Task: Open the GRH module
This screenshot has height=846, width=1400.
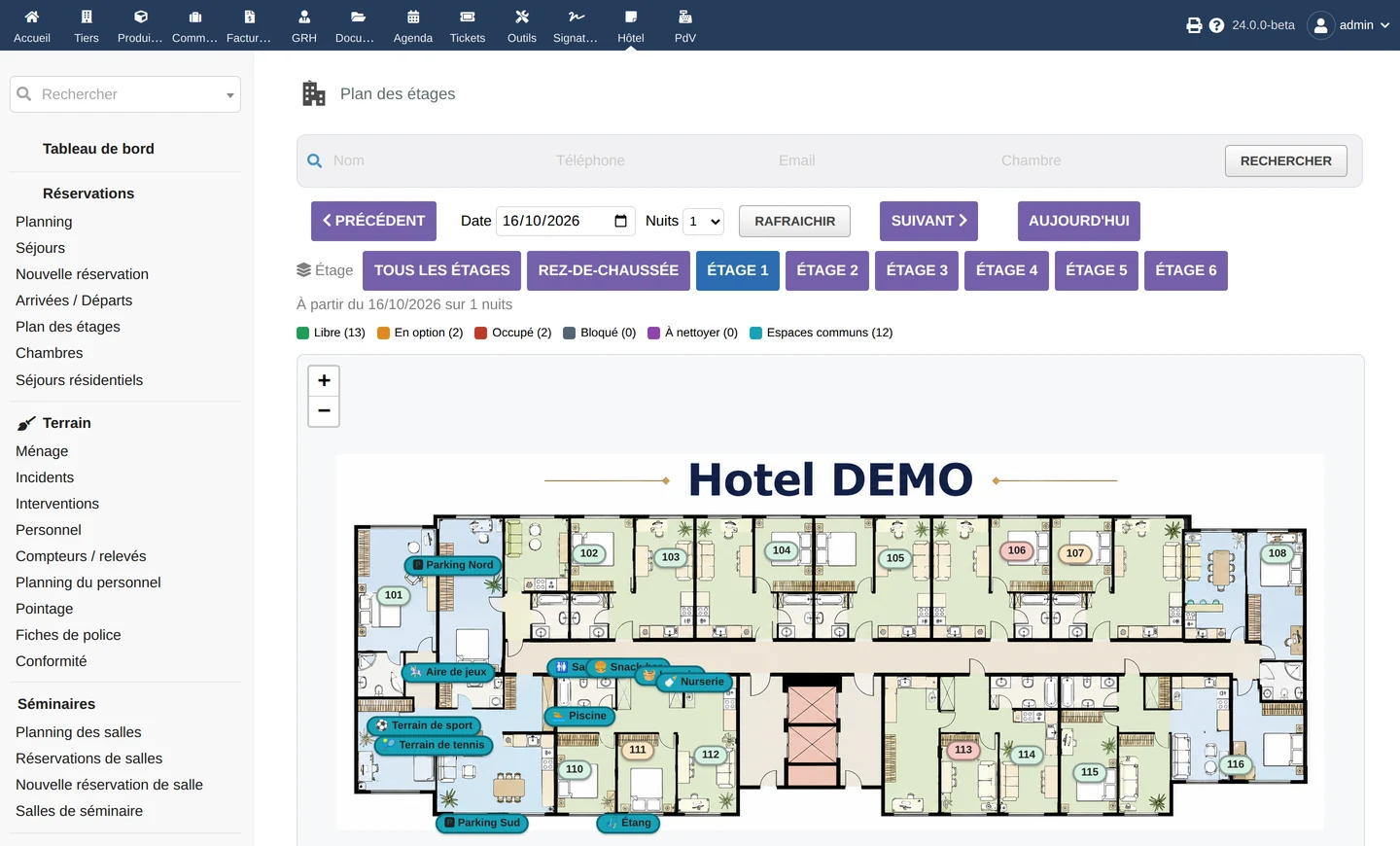Action: point(304,26)
